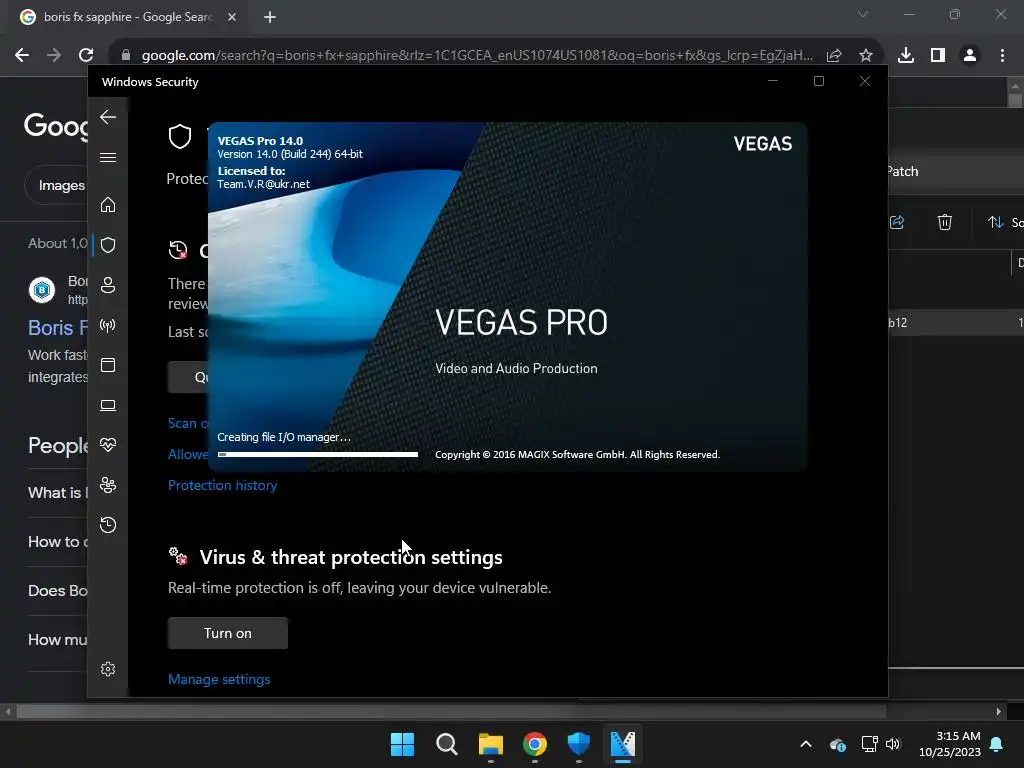Open Chrome three-dot menu
The width and height of the screenshot is (1024, 768).
click(x=1002, y=56)
